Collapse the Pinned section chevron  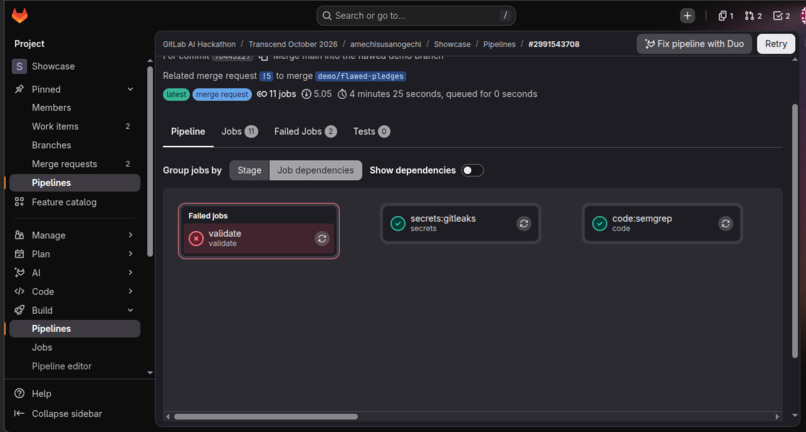(130, 89)
